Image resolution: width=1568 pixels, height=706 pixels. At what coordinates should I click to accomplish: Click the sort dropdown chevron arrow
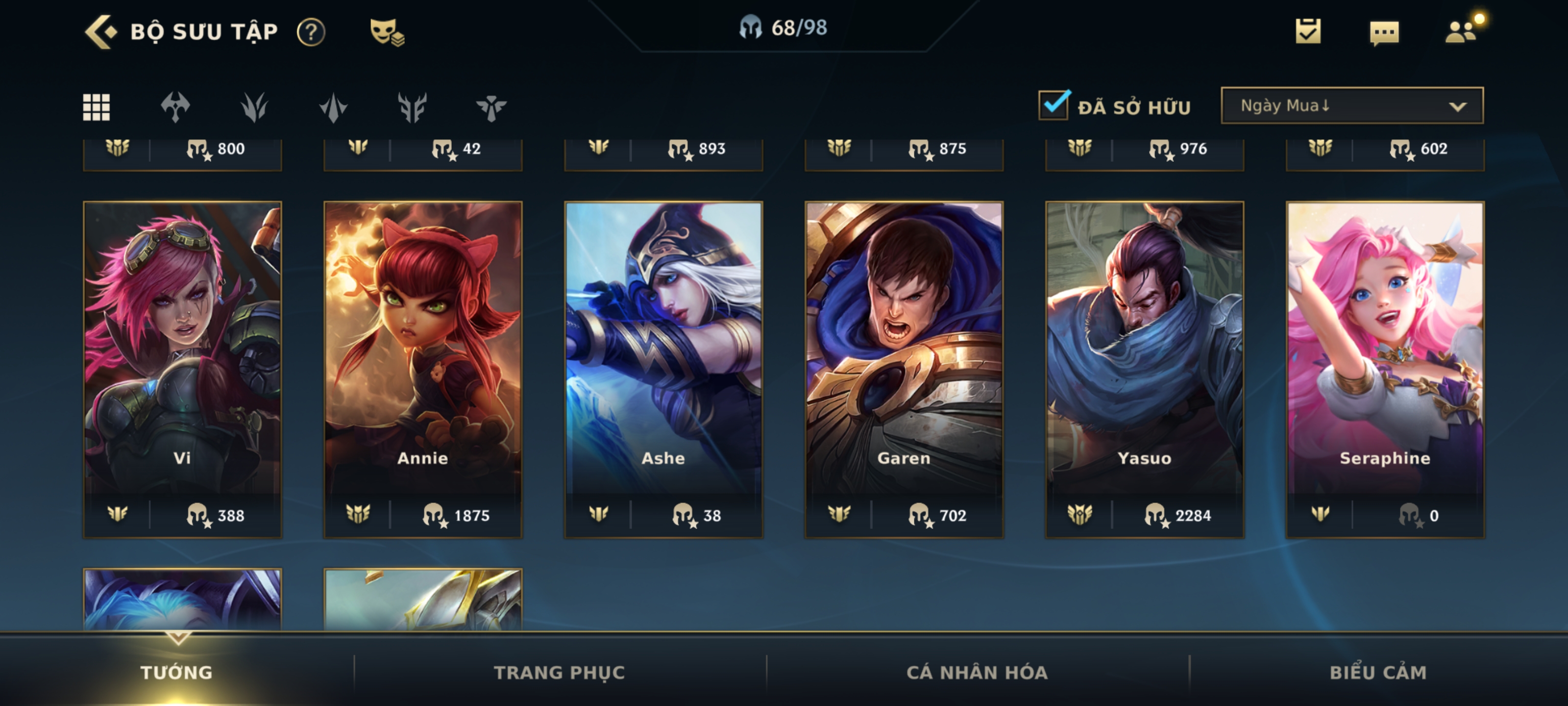[1457, 106]
